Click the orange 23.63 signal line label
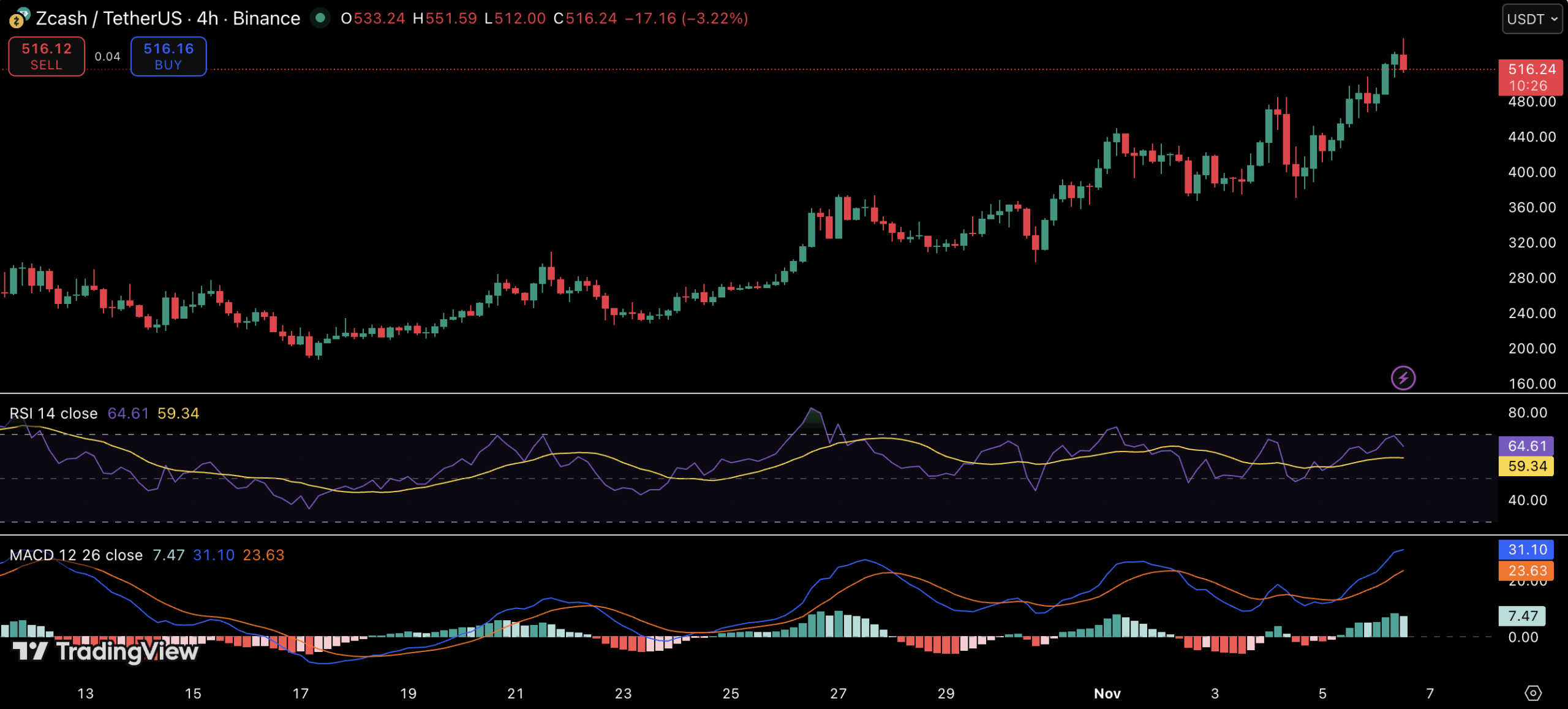This screenshot has height=709, width=1568. (1527, 571)
